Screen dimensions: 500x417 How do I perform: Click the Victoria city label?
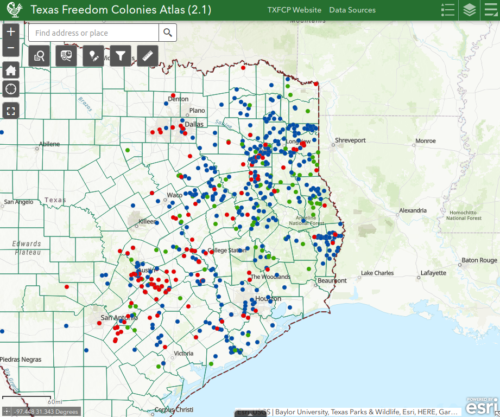[x=183, y=353]
